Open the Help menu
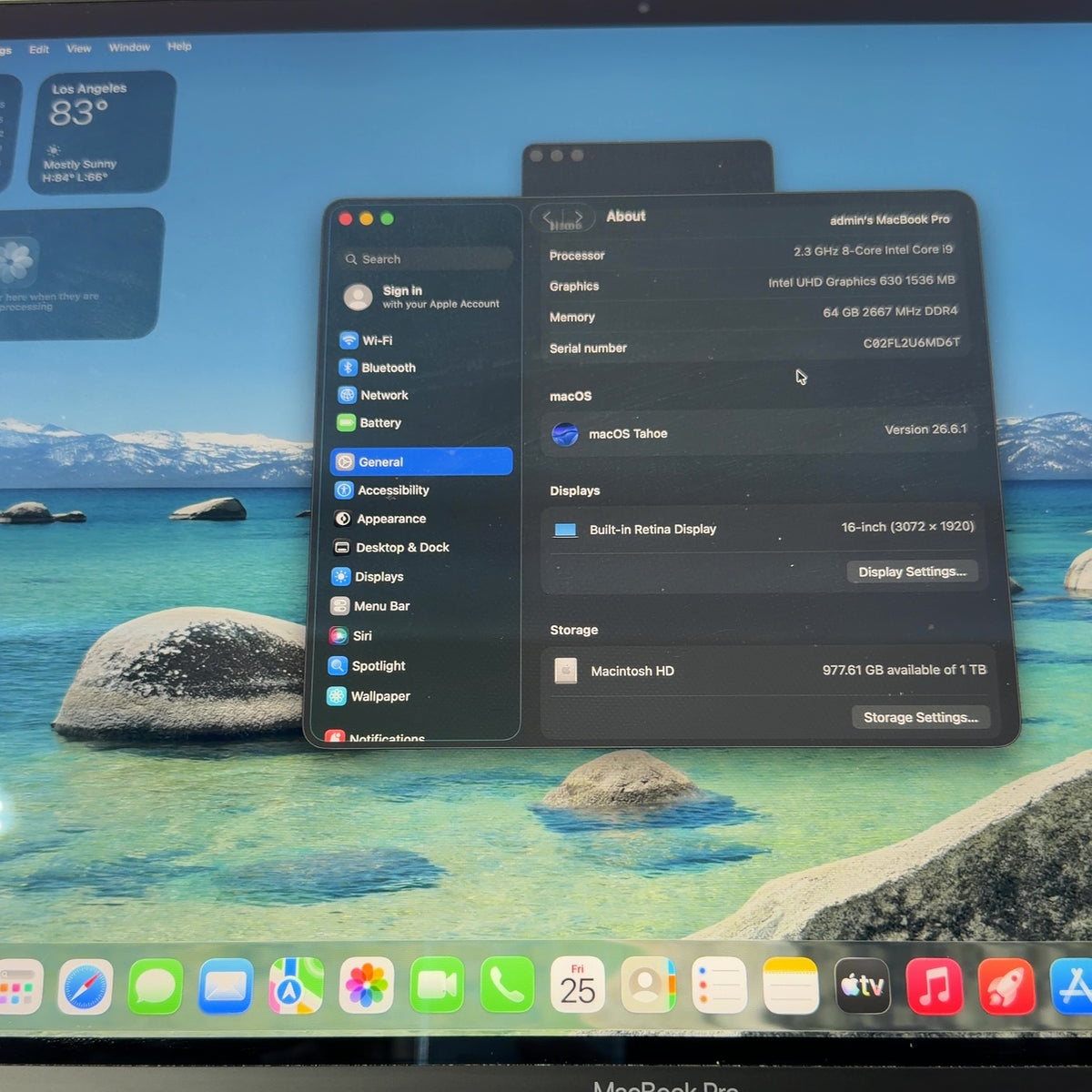This screenshot has height=1092, width=1092. tap(179, 46)
